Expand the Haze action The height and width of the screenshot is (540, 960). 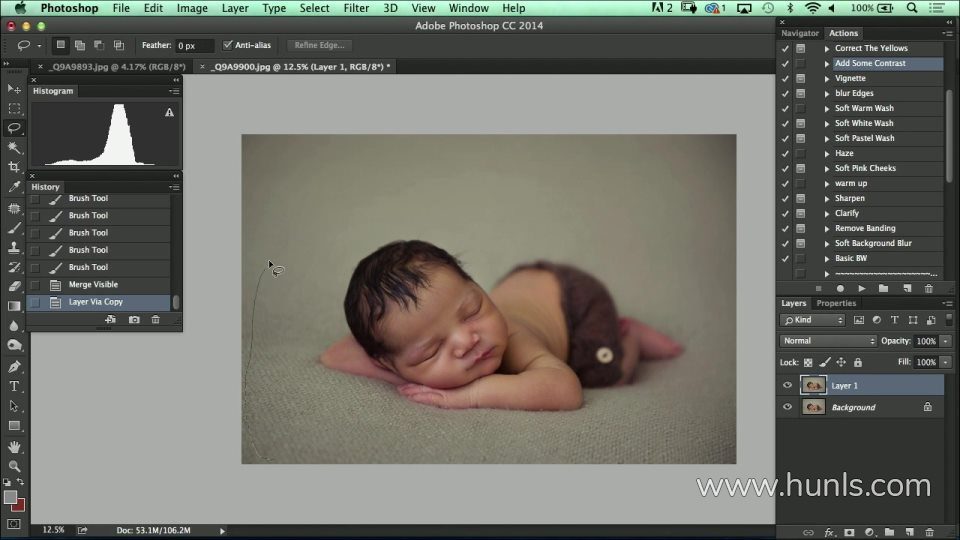pos(827,154)
